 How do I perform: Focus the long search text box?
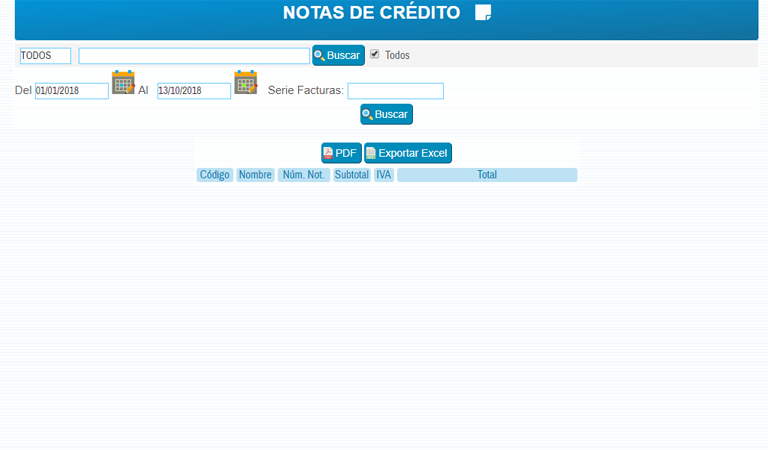194,56
